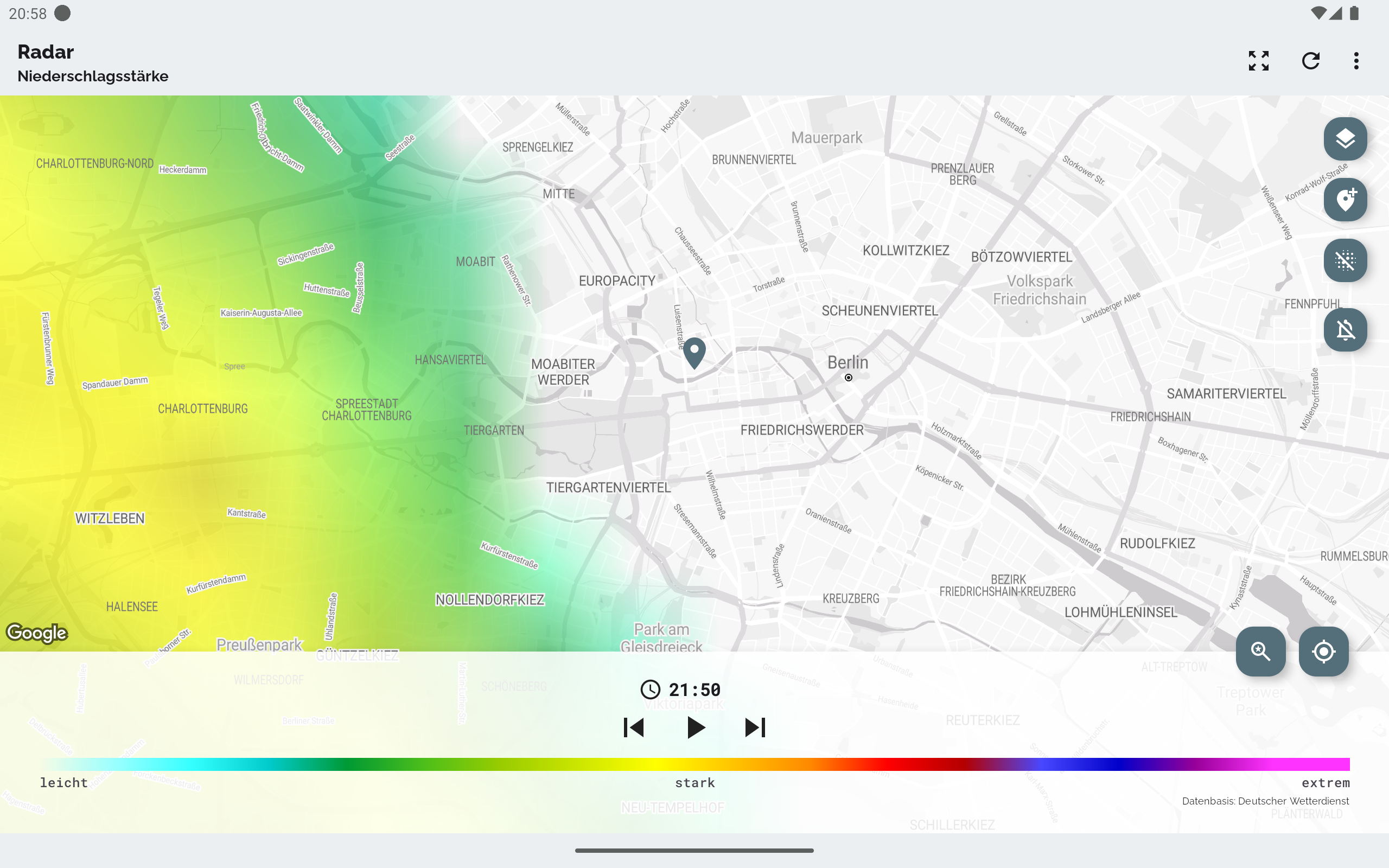Toggle the radar overlay visibility
Image resolution: width=1389 pixels, height=868 pixels.
[1345, 260]
